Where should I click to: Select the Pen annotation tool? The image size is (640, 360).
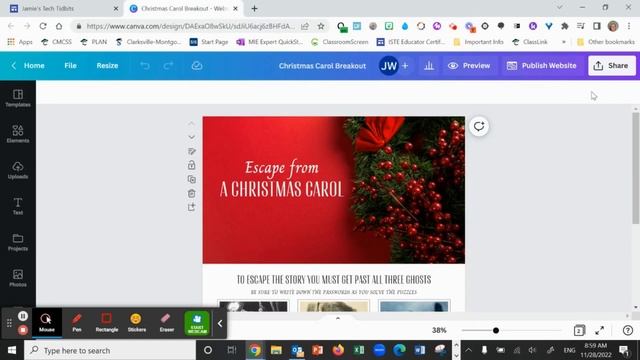click(77, 322)
